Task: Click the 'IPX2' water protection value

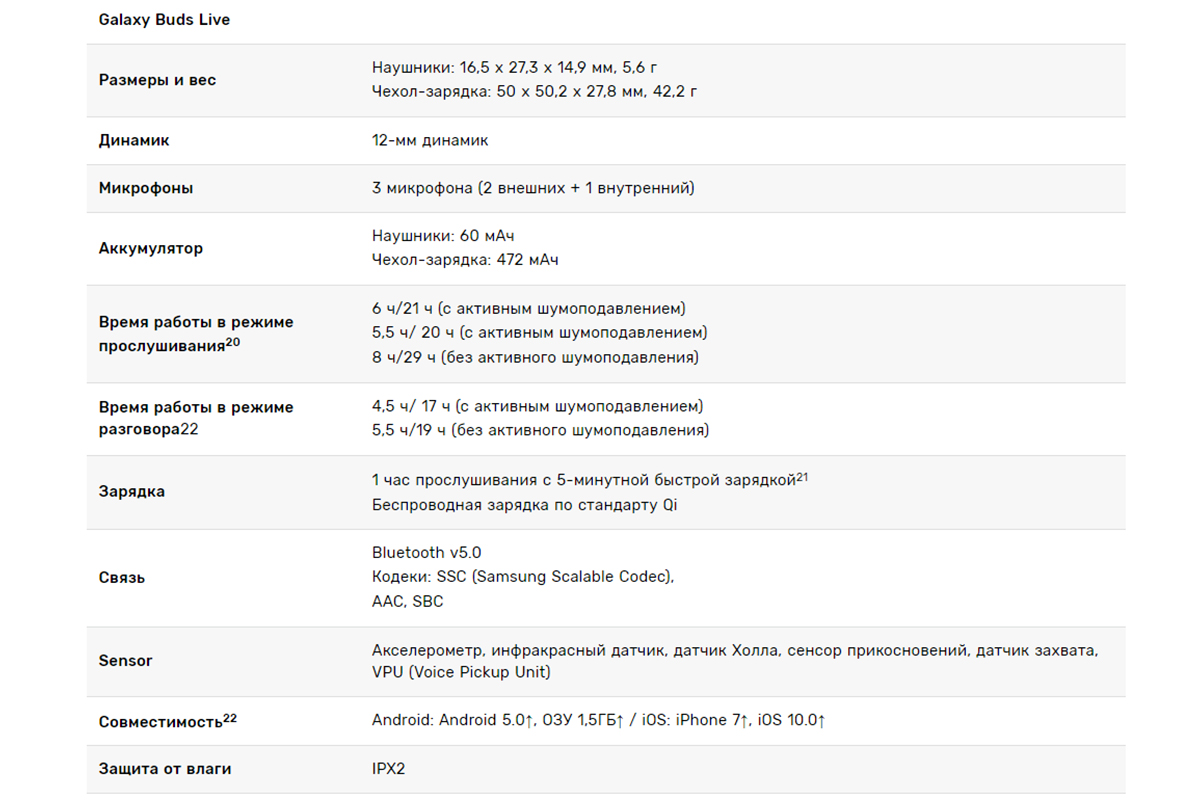Action: [389, 769]
